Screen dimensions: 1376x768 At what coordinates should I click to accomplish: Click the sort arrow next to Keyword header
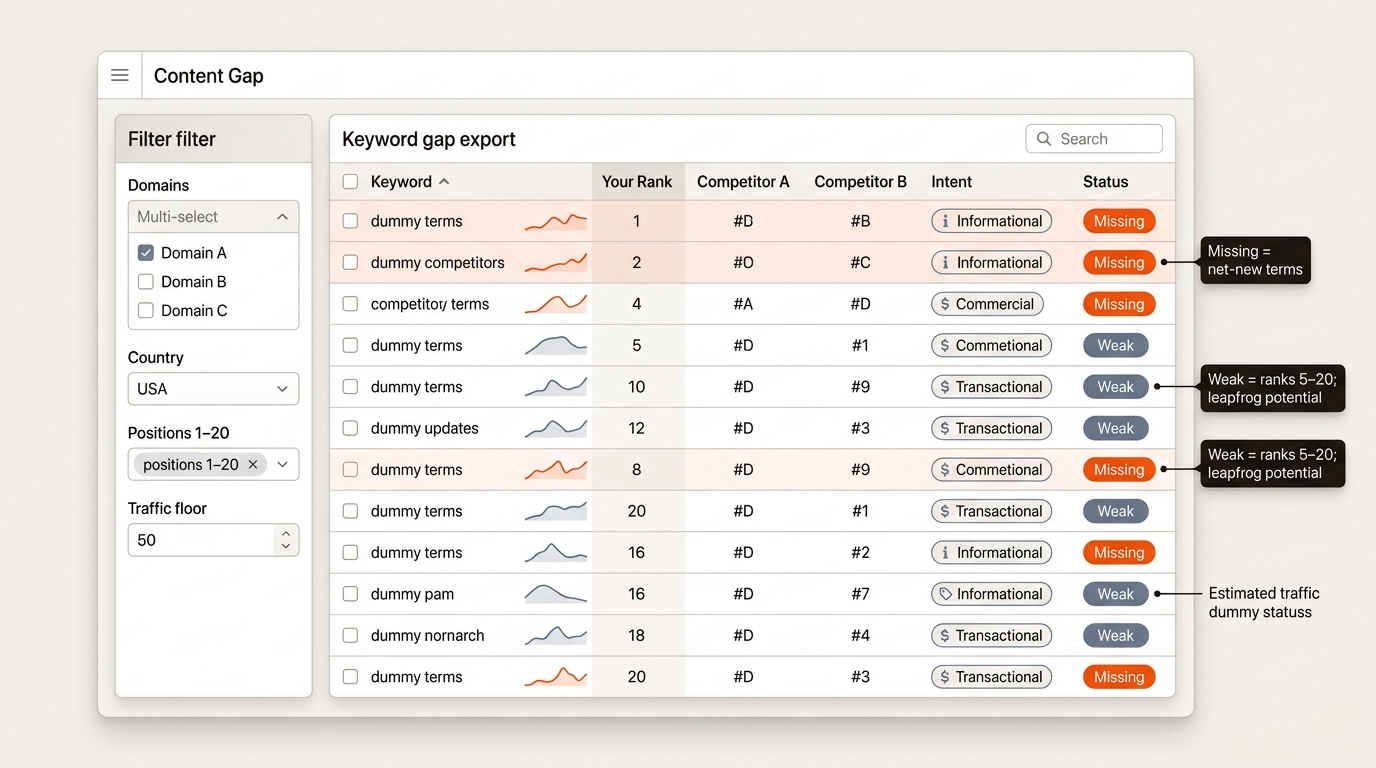(x=444, y=182)
